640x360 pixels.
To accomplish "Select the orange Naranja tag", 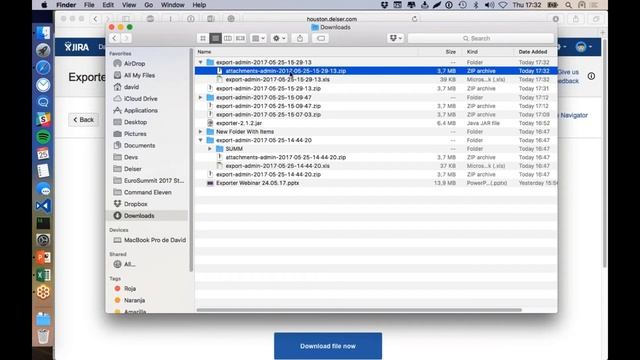I will click(x=134, y=300).
